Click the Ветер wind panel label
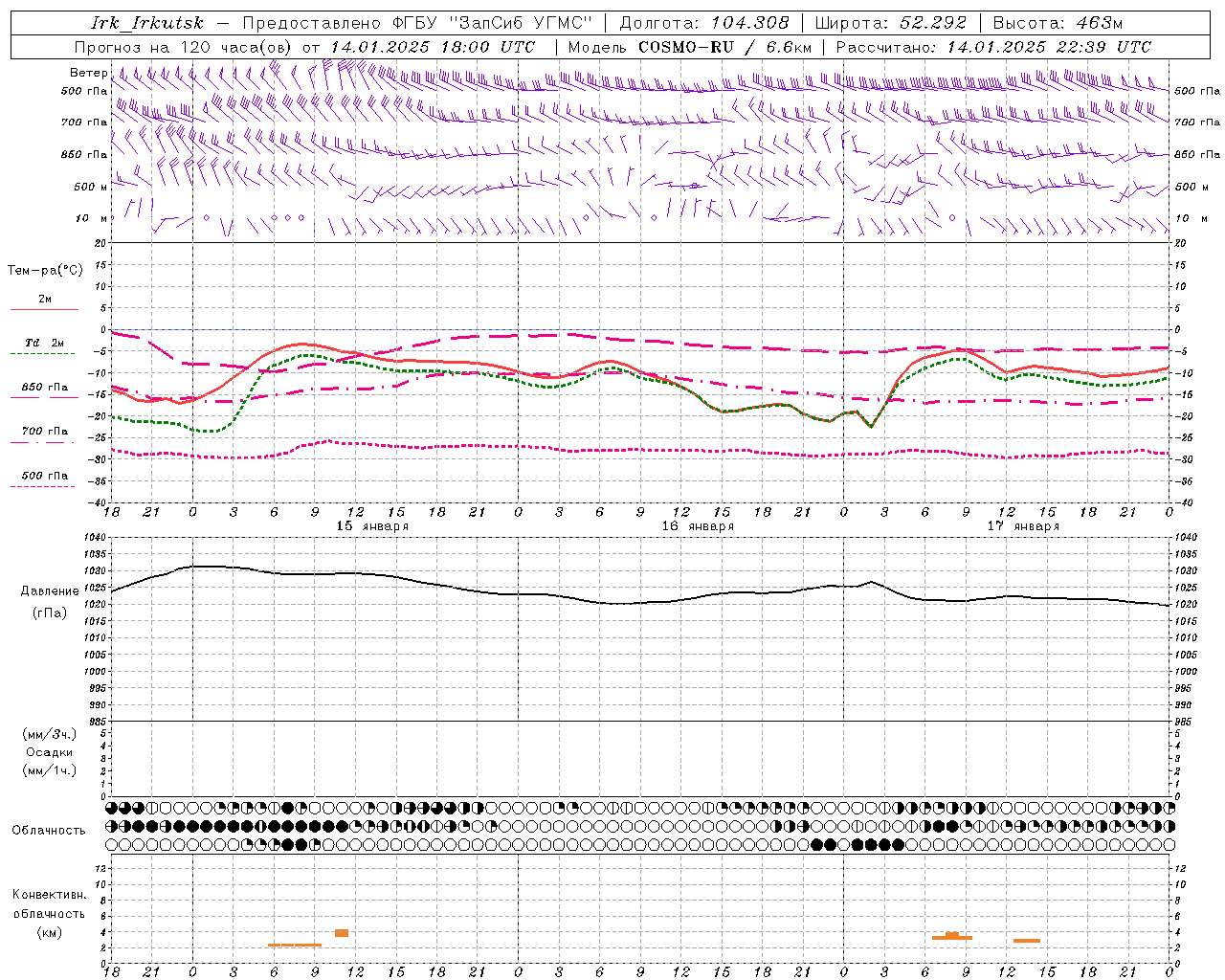 (89, 73)
